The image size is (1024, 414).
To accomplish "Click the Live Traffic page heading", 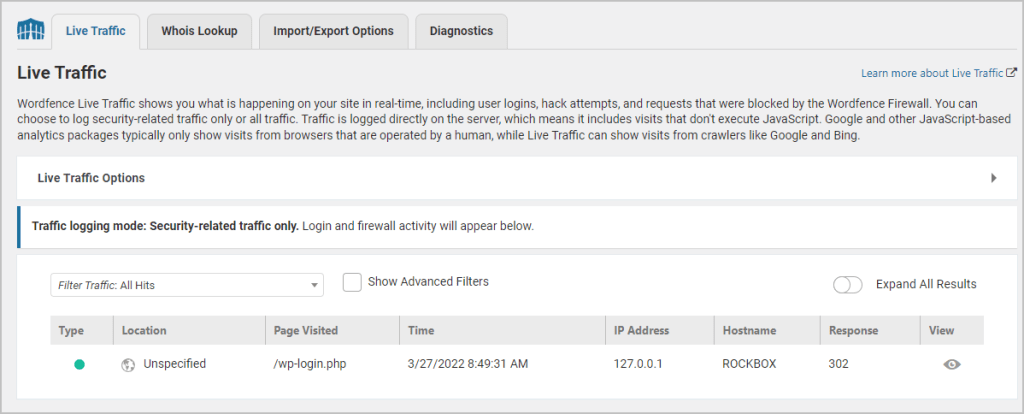I will pyautogui.click(x=62, y=72).
